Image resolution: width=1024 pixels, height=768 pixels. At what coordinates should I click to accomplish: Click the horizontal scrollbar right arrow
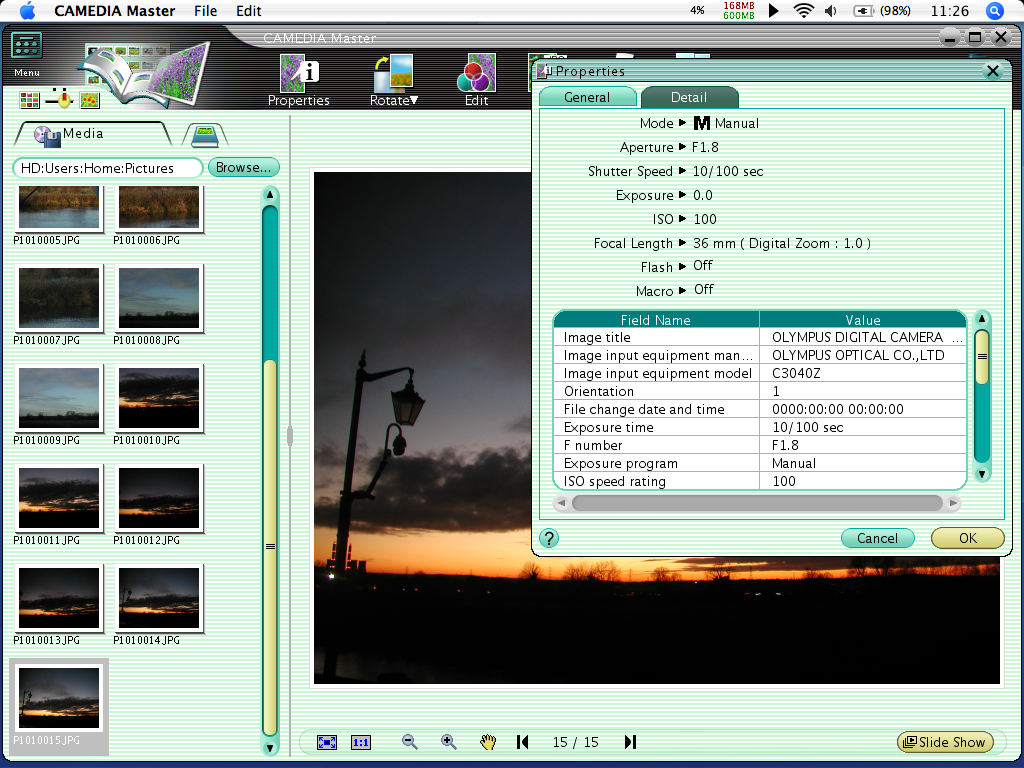[953, 503]
